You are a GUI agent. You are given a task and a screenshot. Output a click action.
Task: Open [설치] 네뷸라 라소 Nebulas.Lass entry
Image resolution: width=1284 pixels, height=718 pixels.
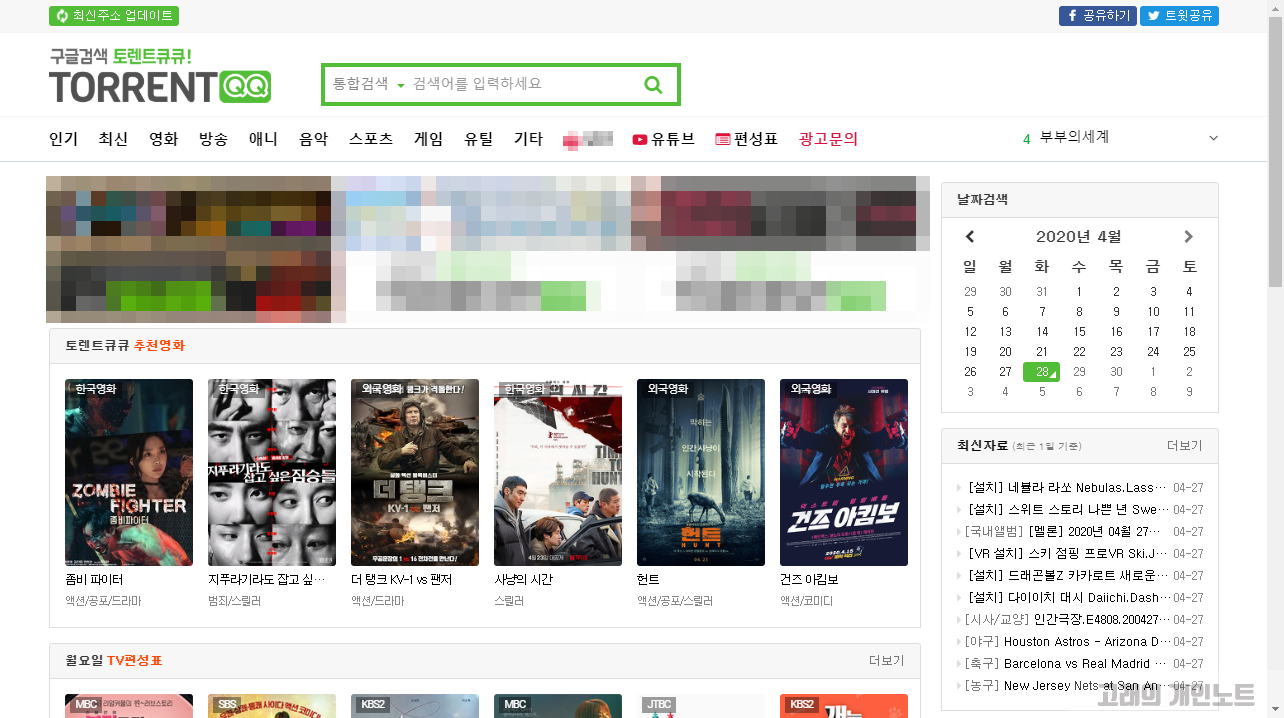click(1067, 488)
